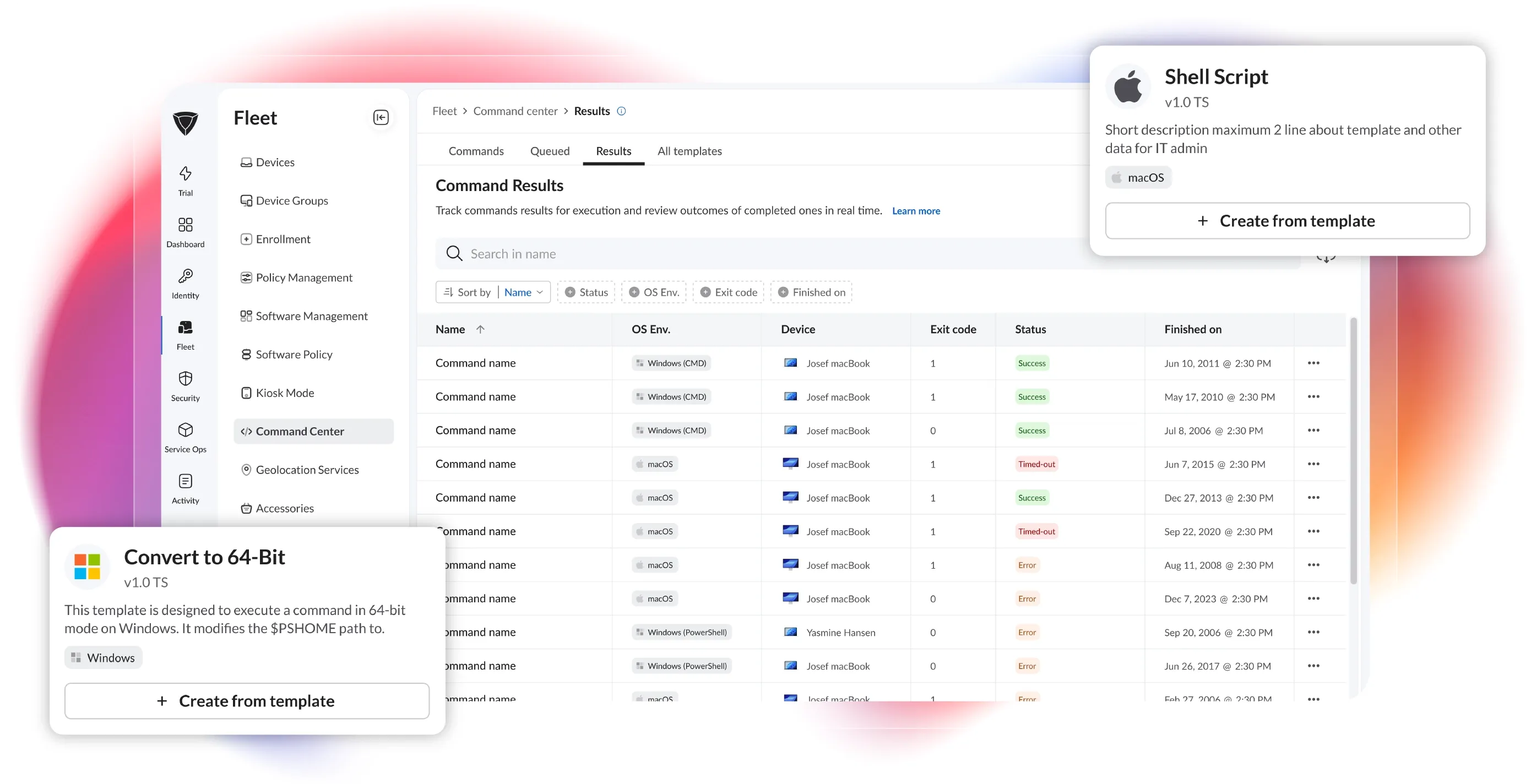This screenshot has height=784, width=1531.
Task: Open row menu for Dec 7, 2023 result
Action: (1313, 598)
